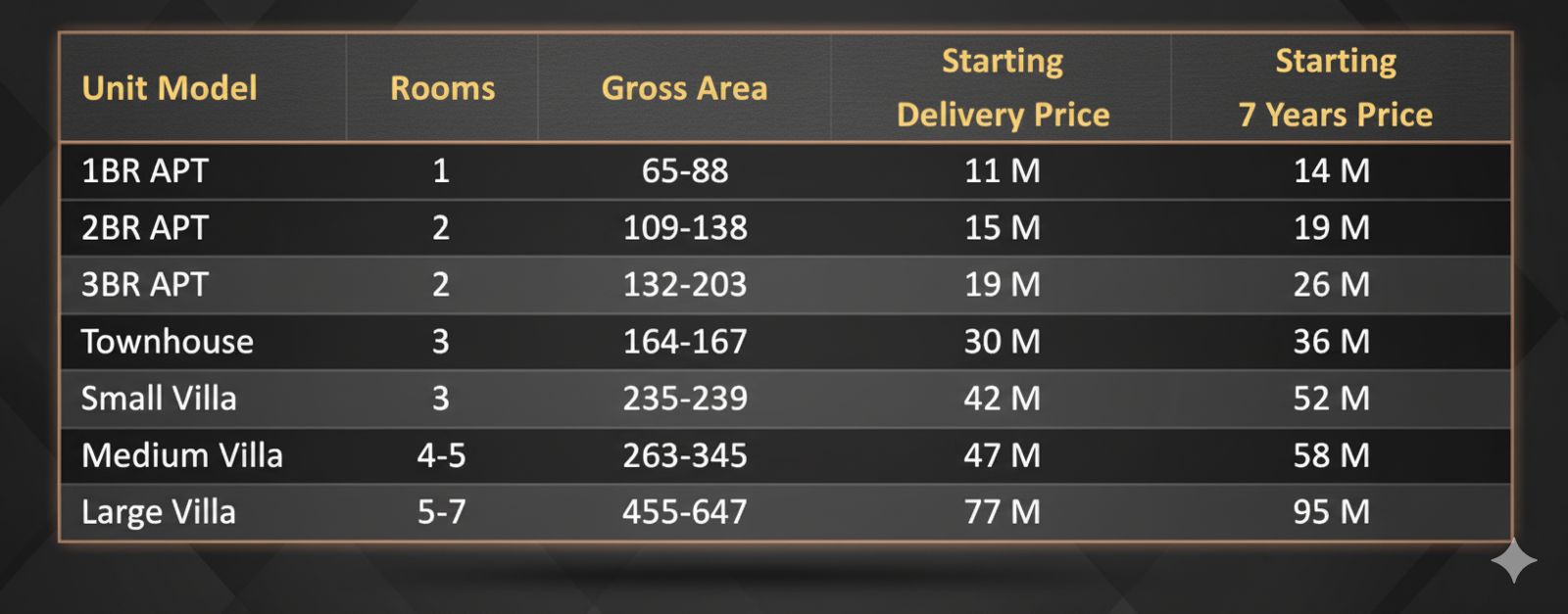Select the Starting Delivery Price header
Viewport: 1568px width, 614px height.
click(1003, 88)
